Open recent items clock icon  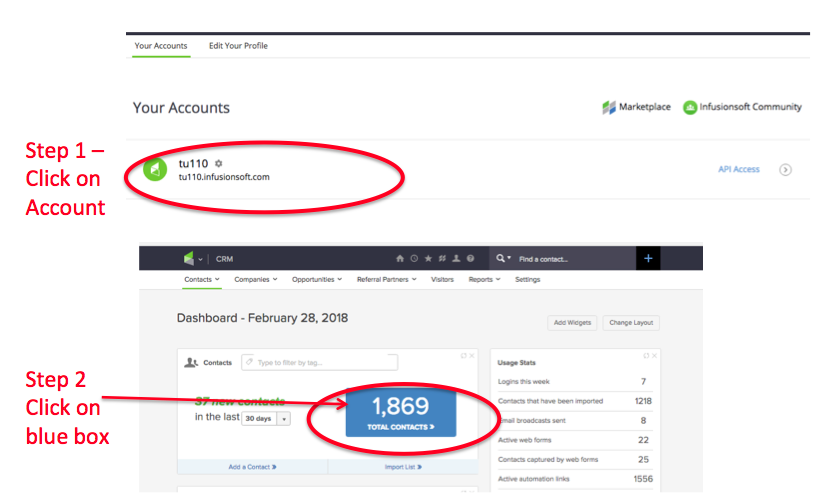click(414, 258)
